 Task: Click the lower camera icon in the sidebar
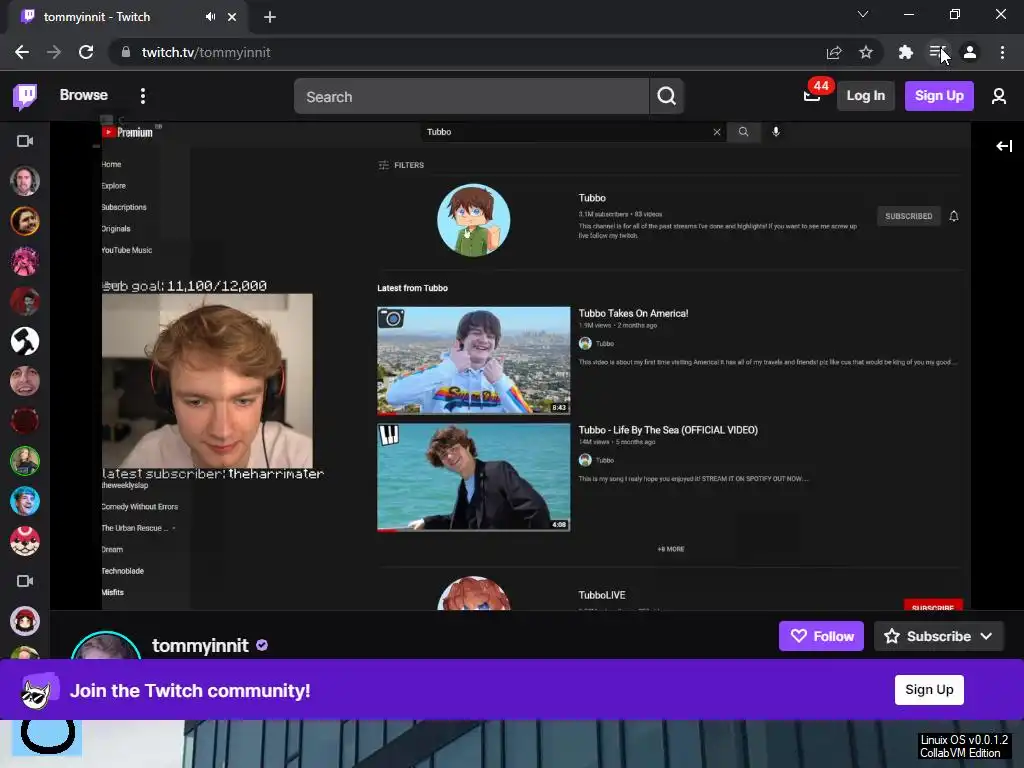click(25, 581)
